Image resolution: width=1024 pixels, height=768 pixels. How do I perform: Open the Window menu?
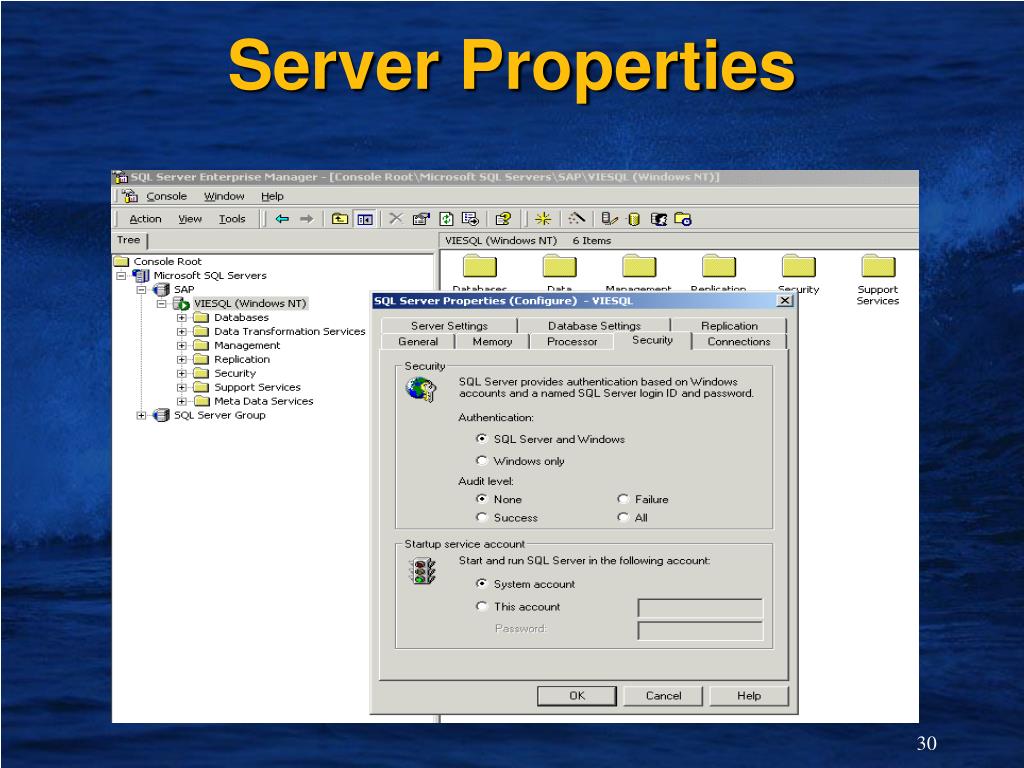224,196
